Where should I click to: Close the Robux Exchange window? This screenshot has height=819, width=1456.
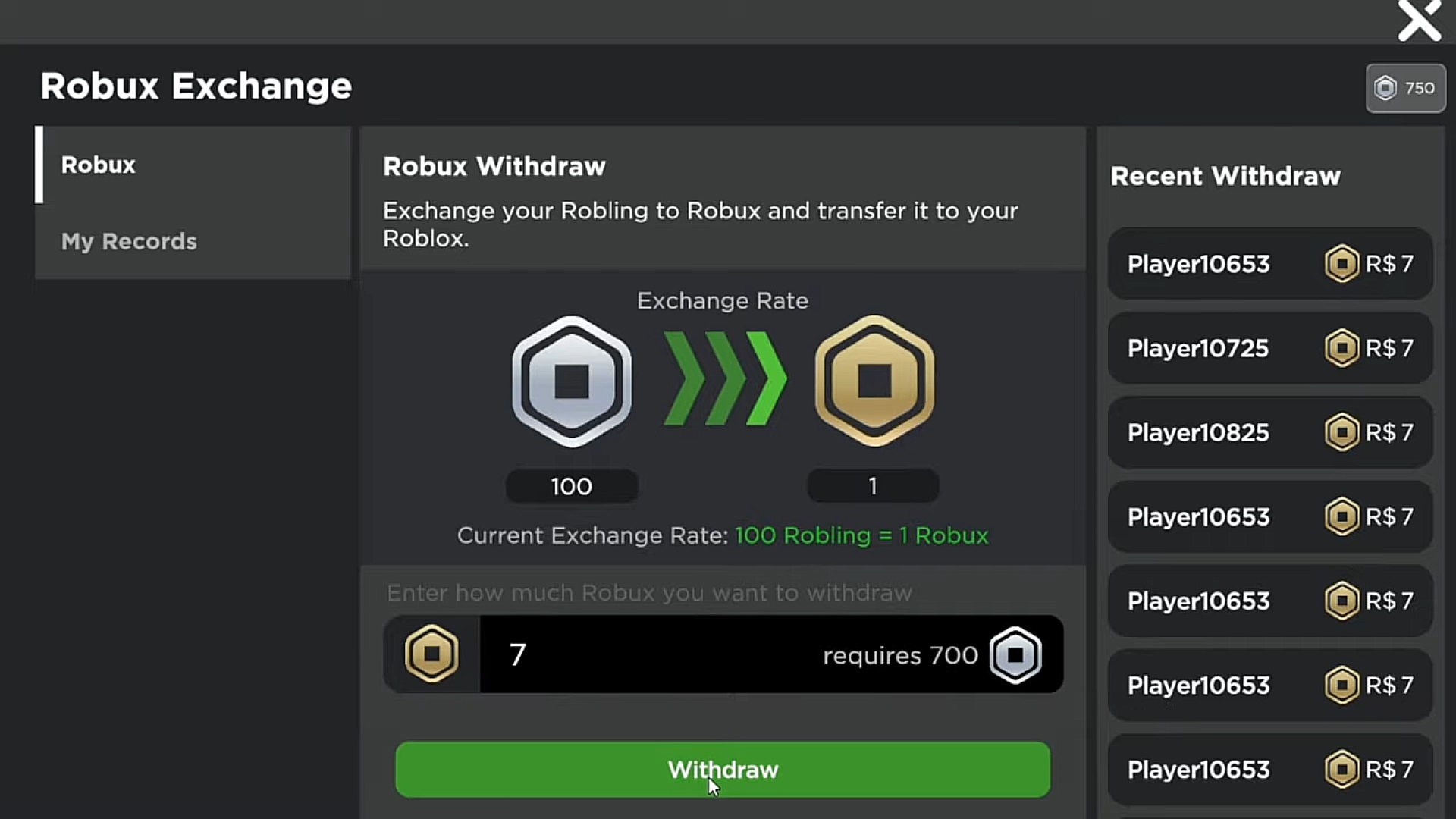[1419, 20]
